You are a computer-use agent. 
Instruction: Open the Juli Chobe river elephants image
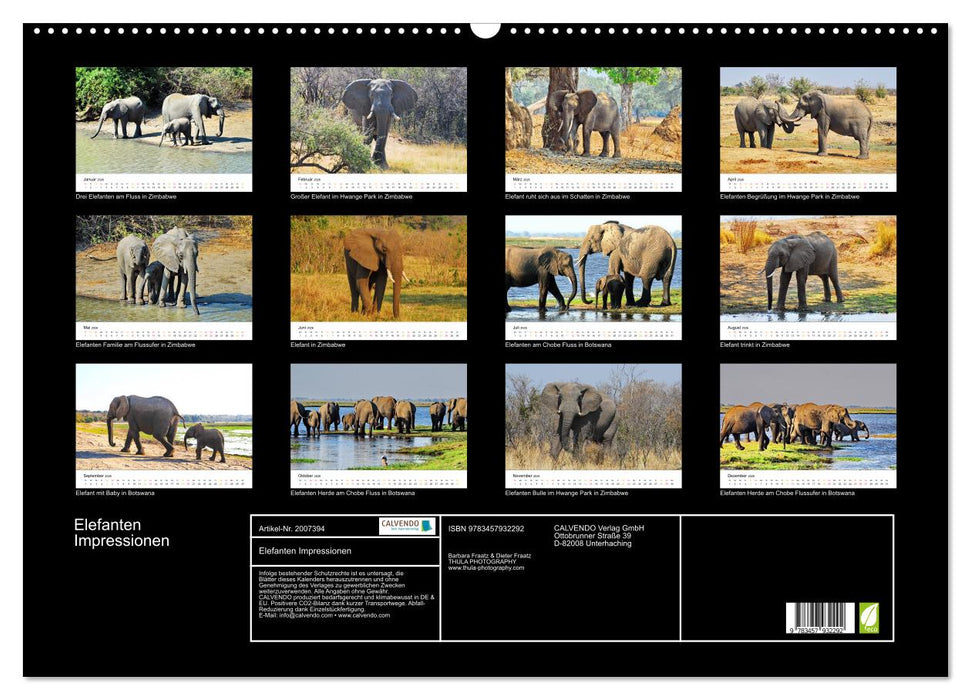pyautogui.click(x=593, y=270)
